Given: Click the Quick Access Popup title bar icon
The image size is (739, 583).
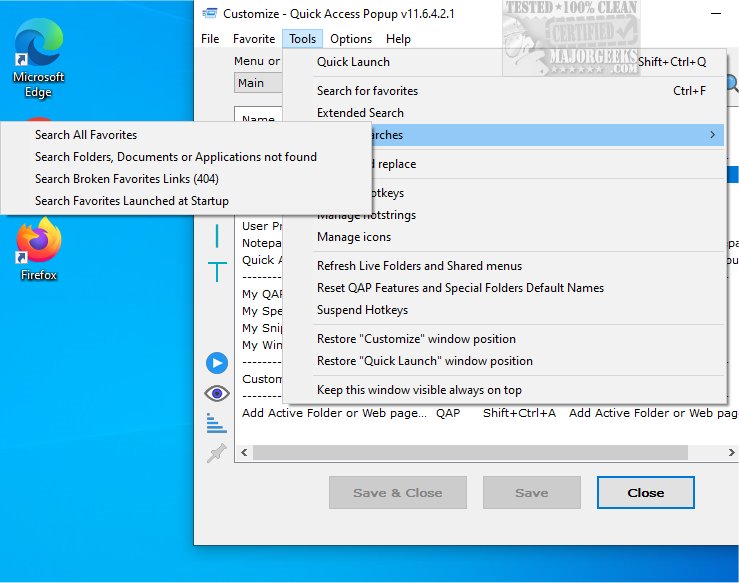Looking at the screenshot, I should pyautogui.click(x=210, y=14).
